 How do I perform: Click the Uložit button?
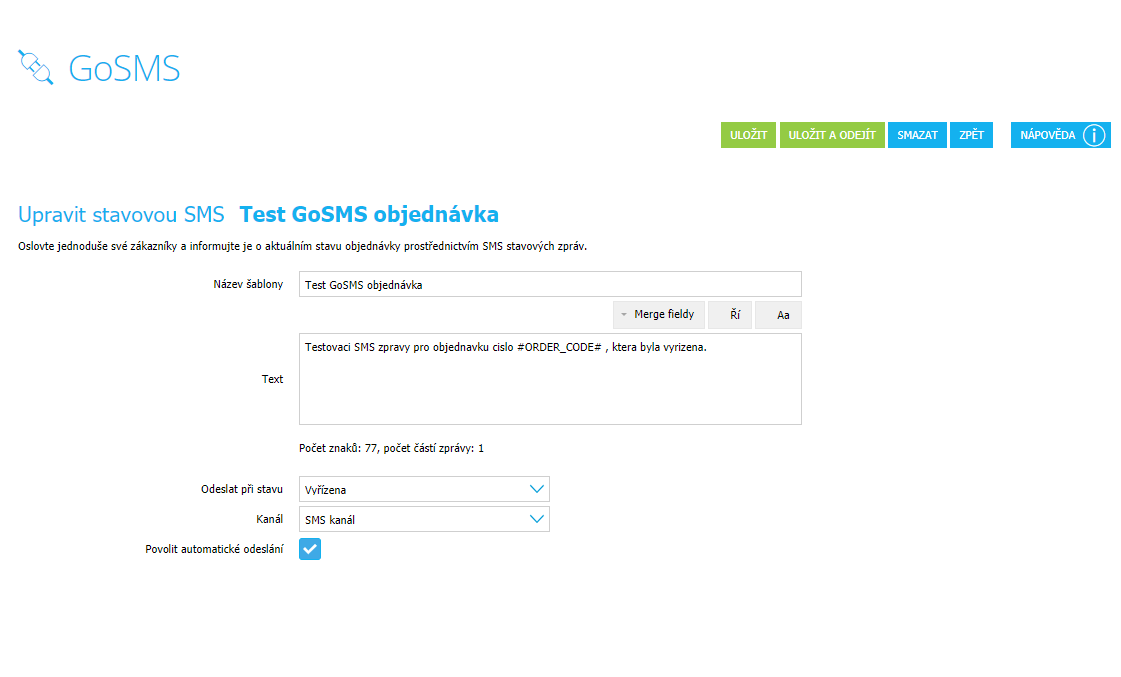[x=748, y=135]
